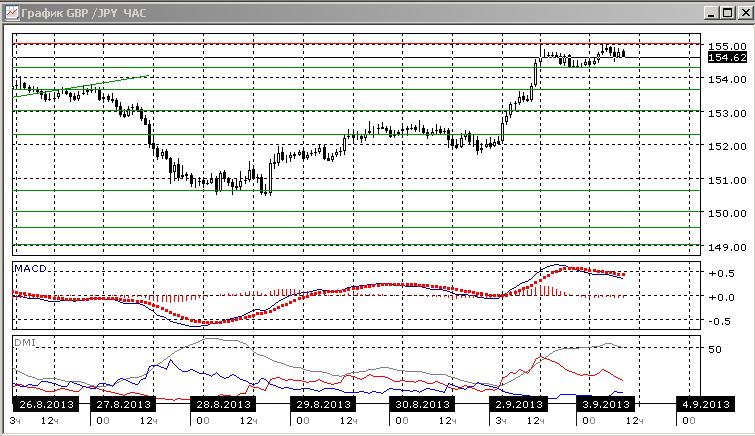
Task: Close the GBP/JPY chart window
Action: (x=747, y=13)
